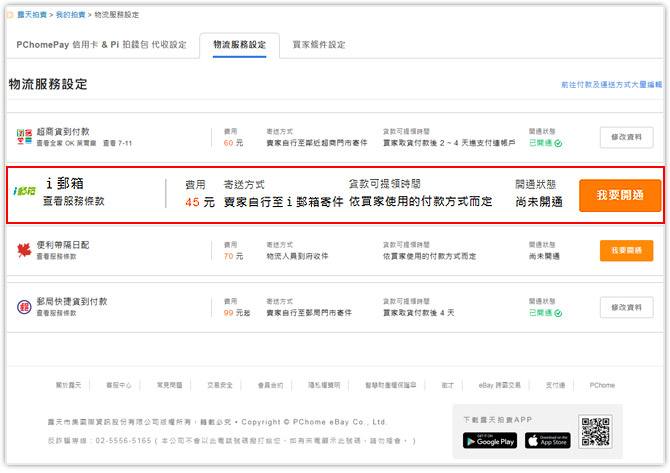Click 修改資料 for 超商貨到付款
The height and width of the screenshot is (473, 670).
(x=626, y=138)
